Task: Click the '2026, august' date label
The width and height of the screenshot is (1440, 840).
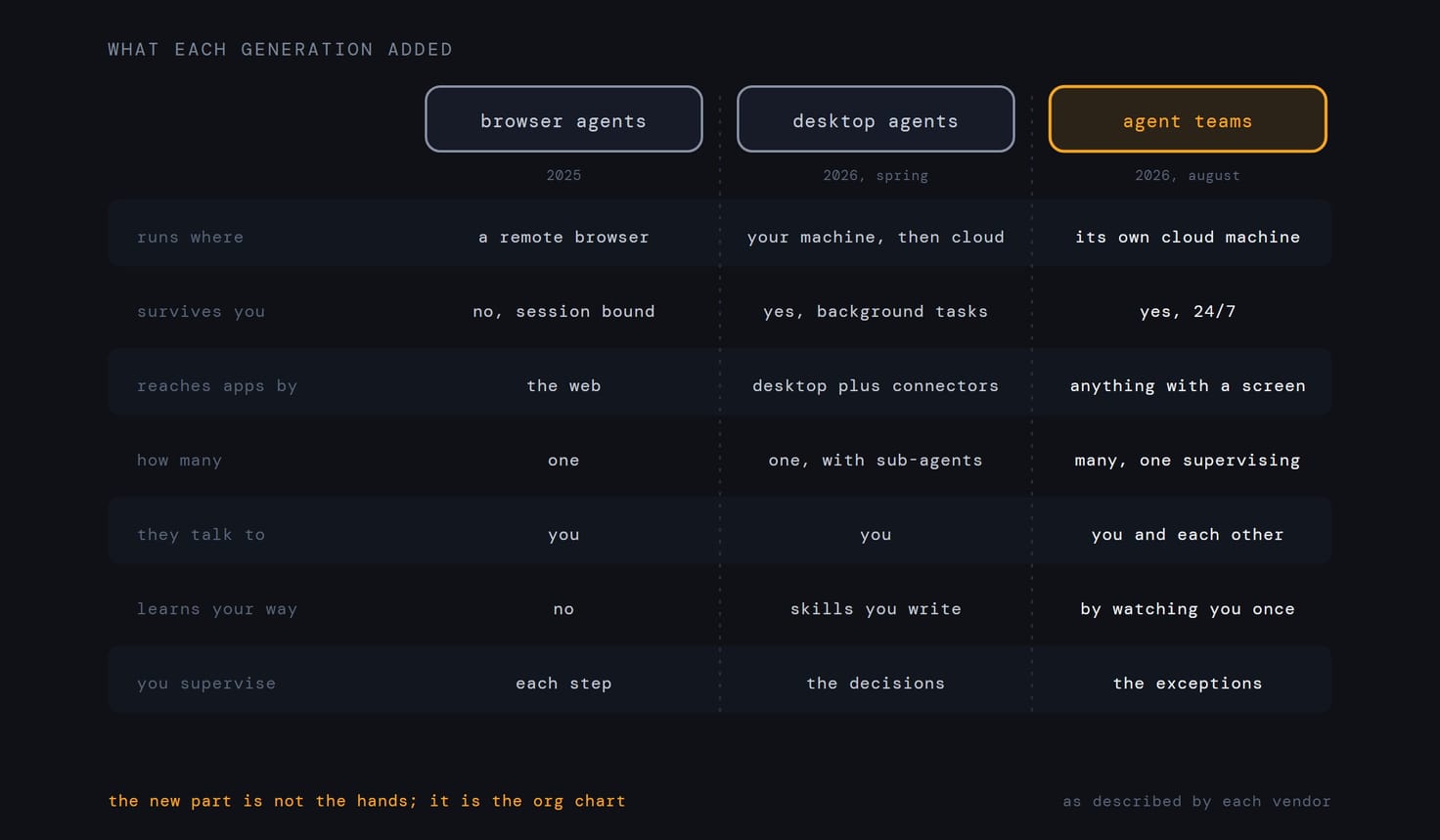Action: (x=1188, y=175)
